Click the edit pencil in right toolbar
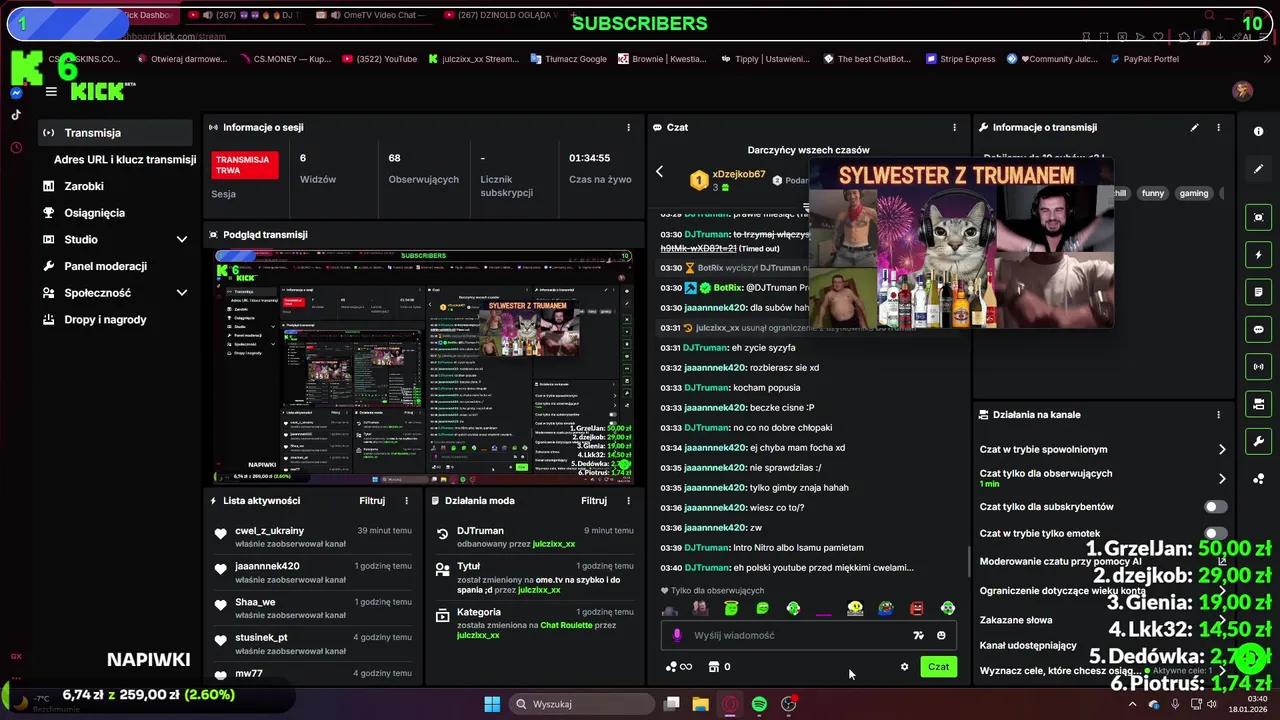This screenshot has height=720, width=1280. click(x=1258, y=169)
